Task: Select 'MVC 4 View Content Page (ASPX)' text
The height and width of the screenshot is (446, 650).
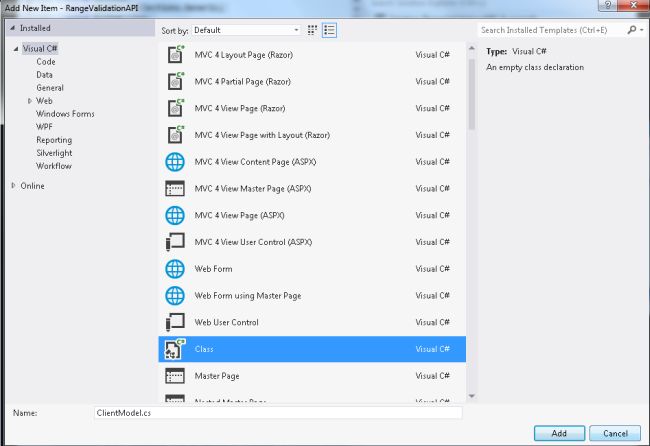Action: [255, 162]
